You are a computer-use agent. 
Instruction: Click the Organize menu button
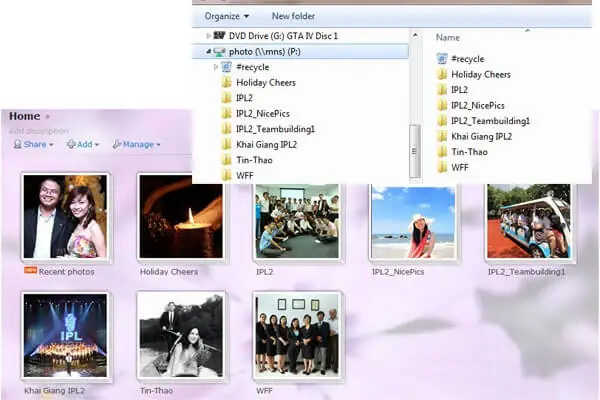(227, 16)
